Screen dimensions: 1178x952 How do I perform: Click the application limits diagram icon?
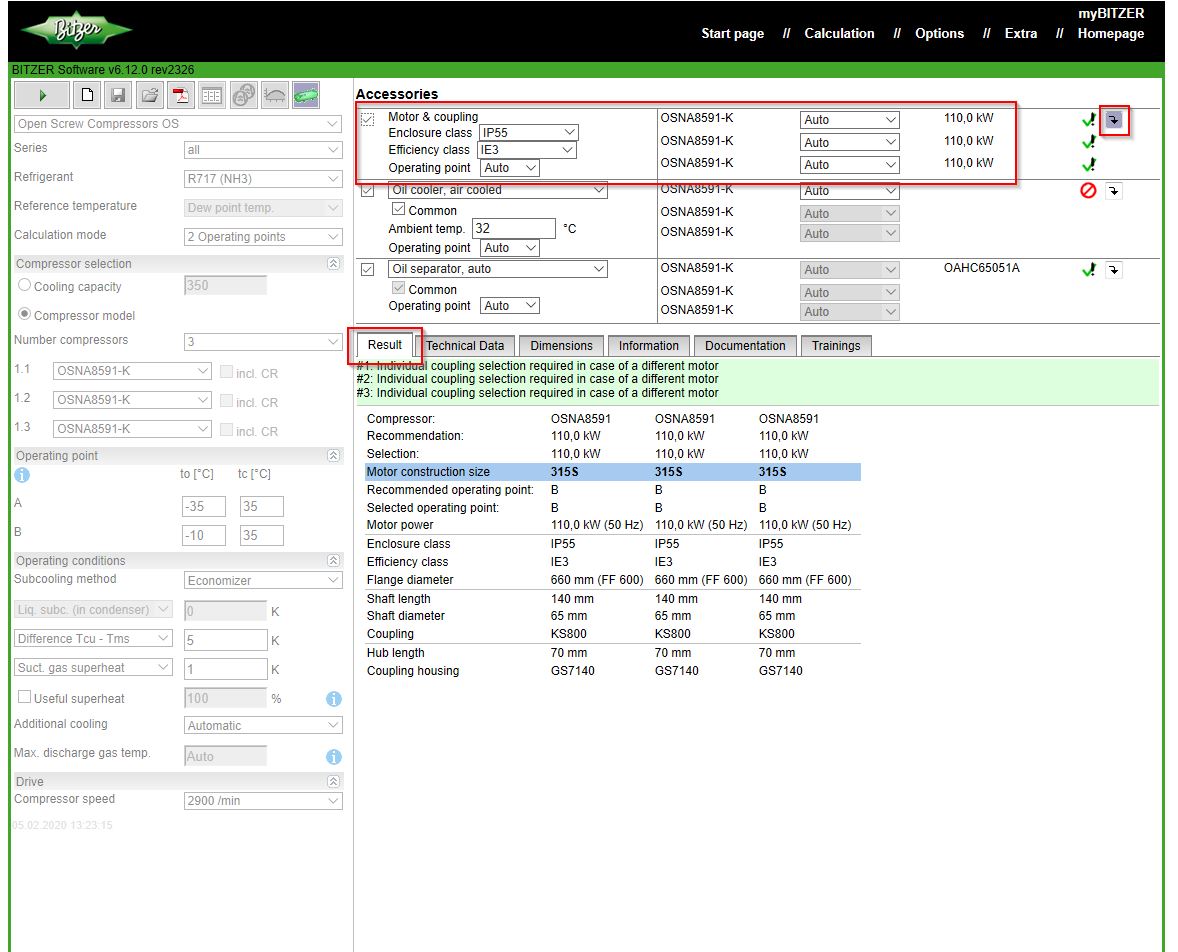pyautogui.click(x=274, y=95)
